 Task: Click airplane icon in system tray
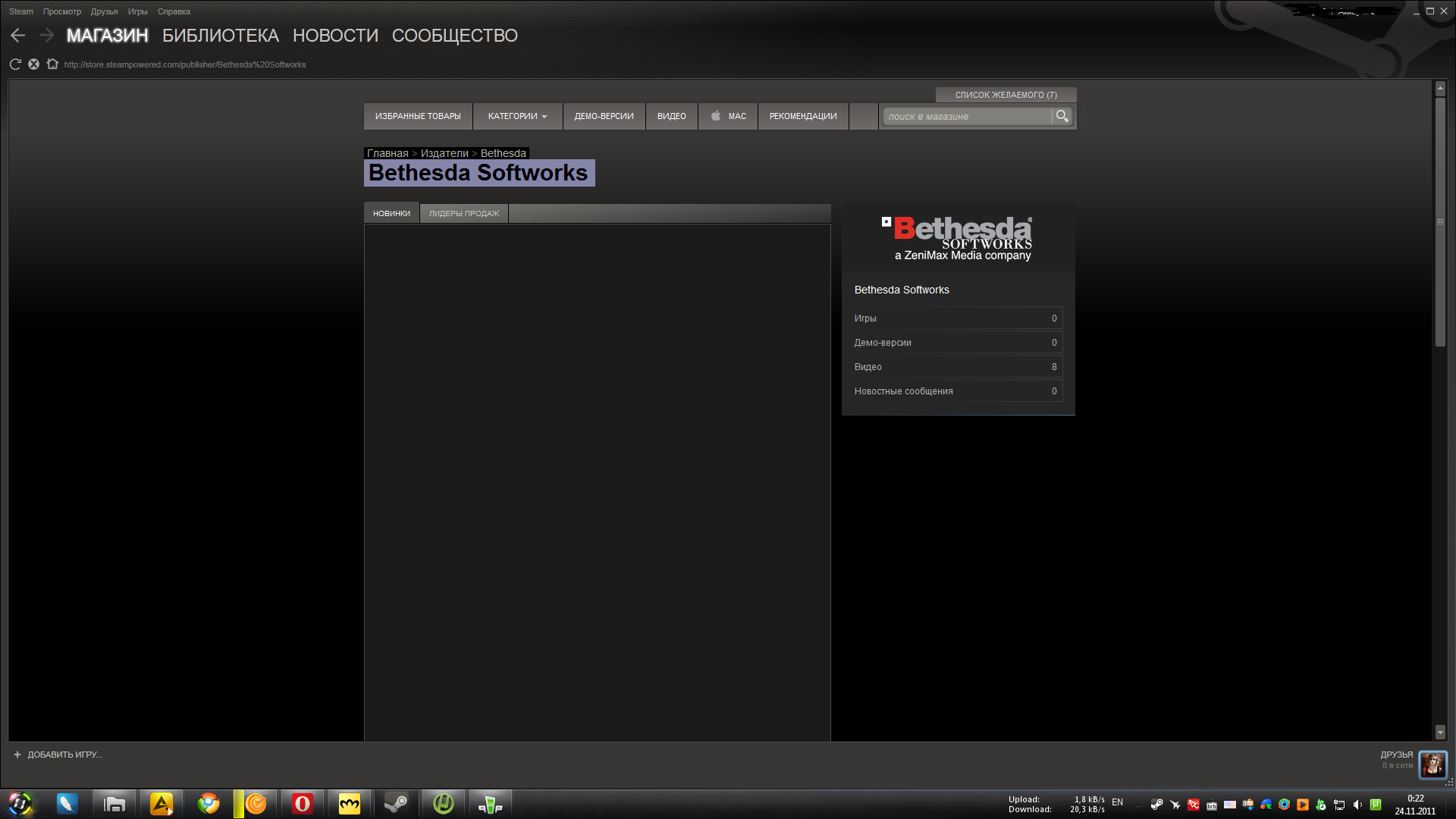[x=1175, y=805]
